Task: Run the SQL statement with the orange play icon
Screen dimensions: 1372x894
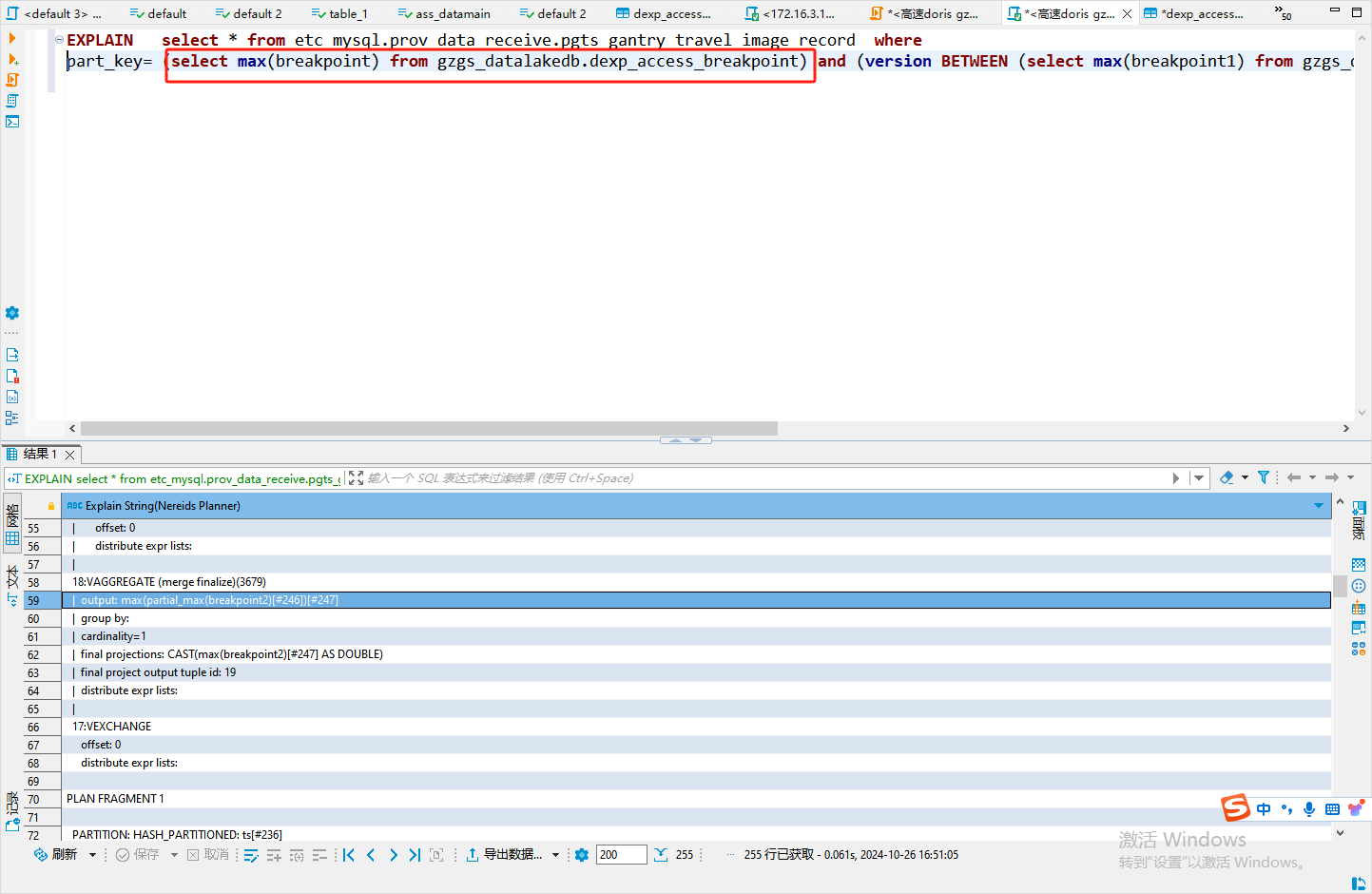Action: pyautogui.click(x=12, y=38)
